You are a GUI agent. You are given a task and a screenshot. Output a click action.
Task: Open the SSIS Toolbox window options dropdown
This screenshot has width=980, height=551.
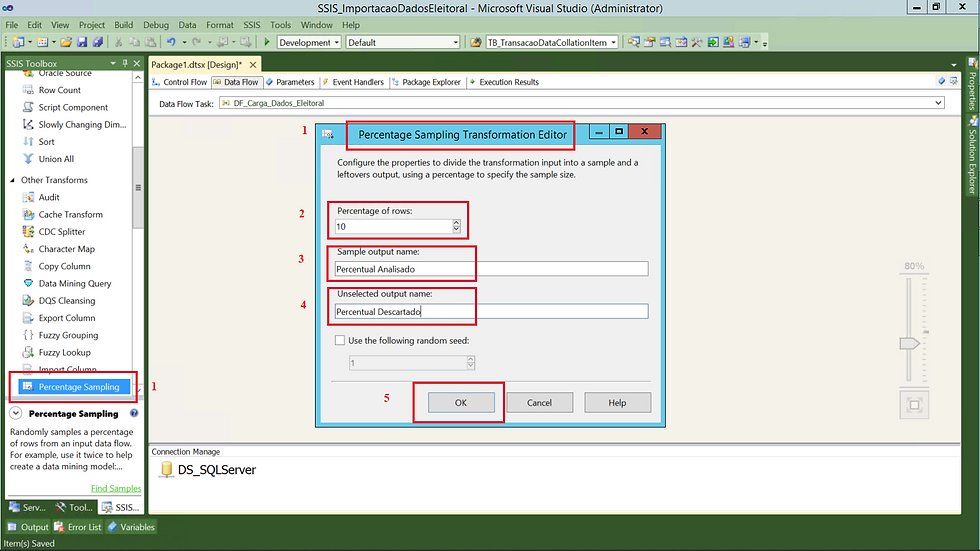pyautogui.click(x=113, y=63)
